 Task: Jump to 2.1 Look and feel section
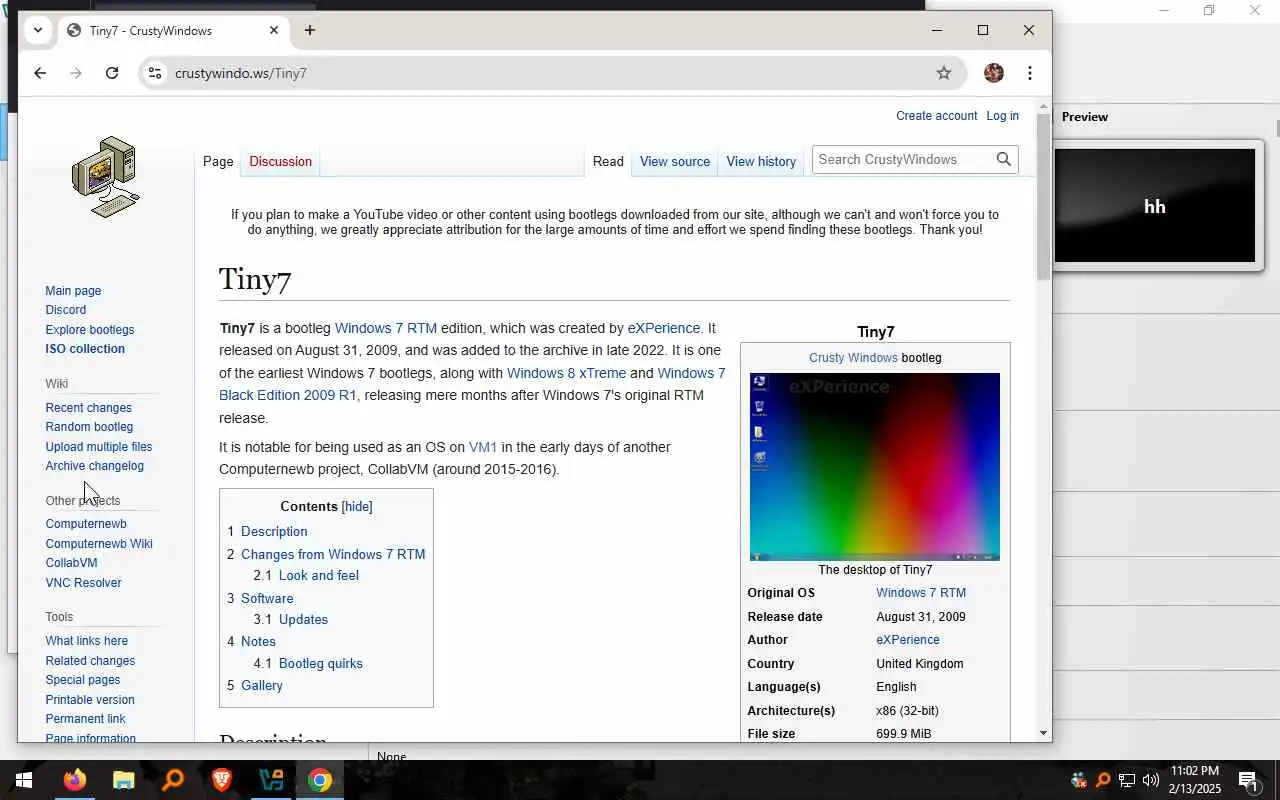(306, 576)
